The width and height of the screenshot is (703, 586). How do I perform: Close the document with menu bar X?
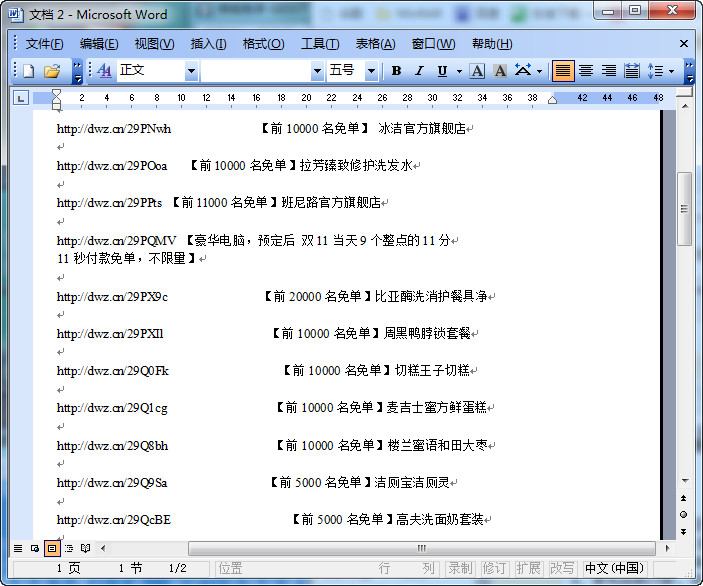(684, 43)
